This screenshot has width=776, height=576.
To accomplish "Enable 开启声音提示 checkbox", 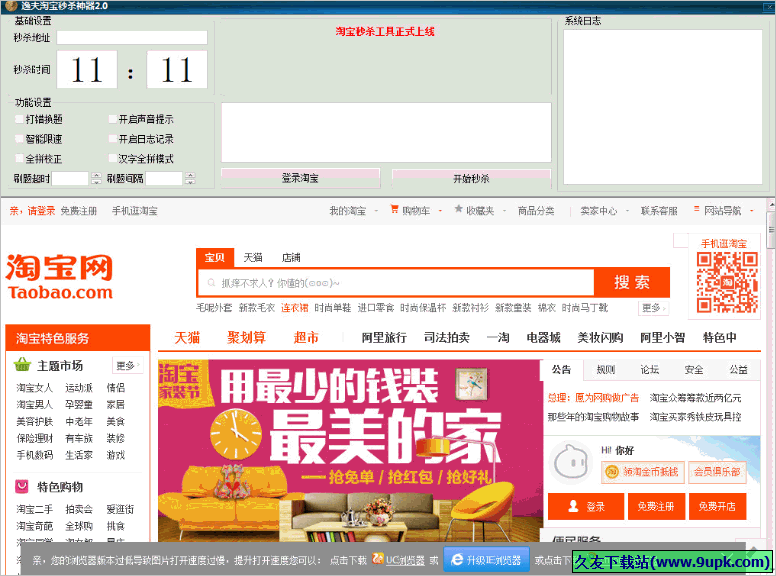I will [x=112, y=119].
